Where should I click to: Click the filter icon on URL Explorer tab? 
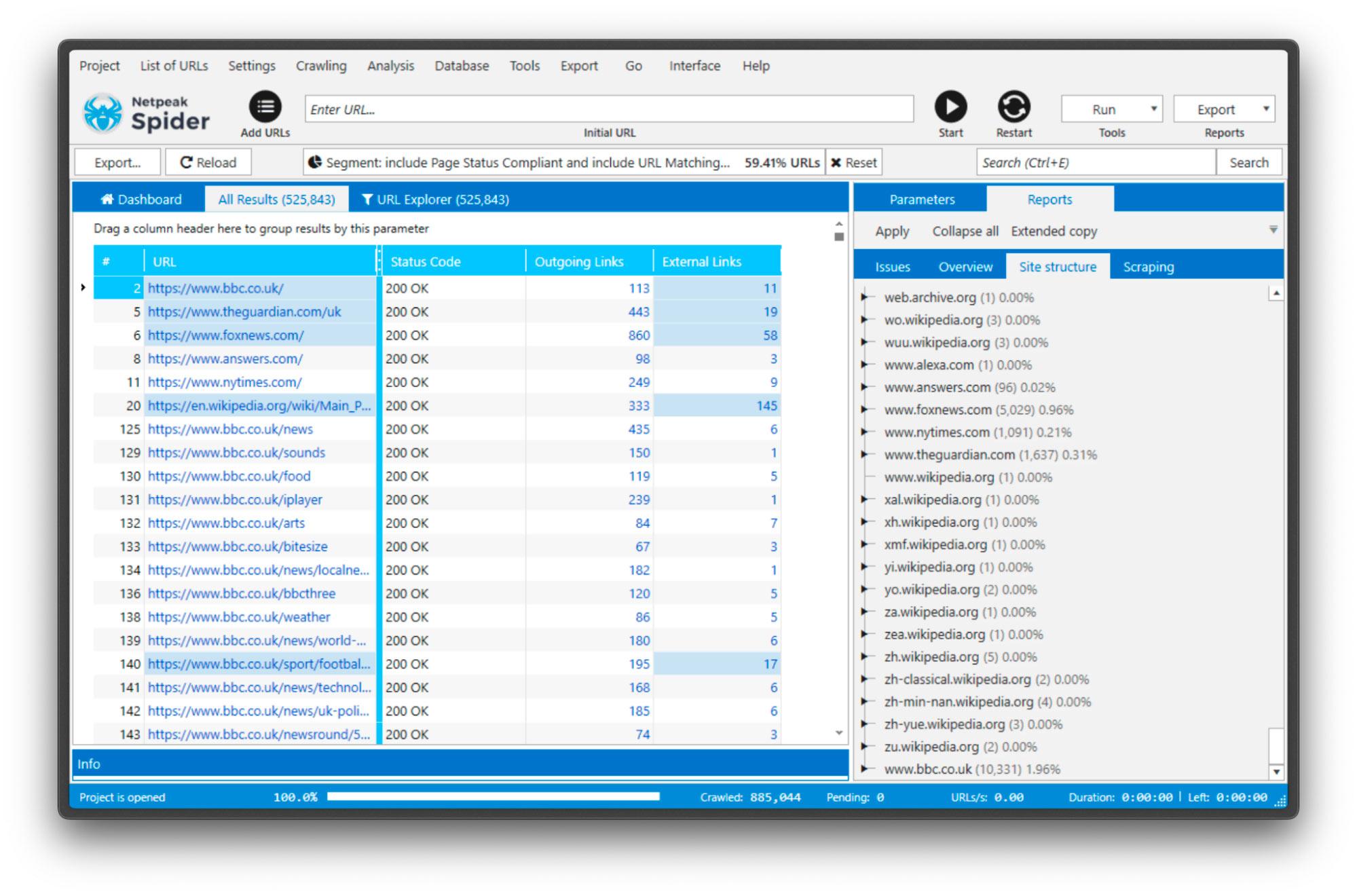pyautogui.click(x=367, y=199)
